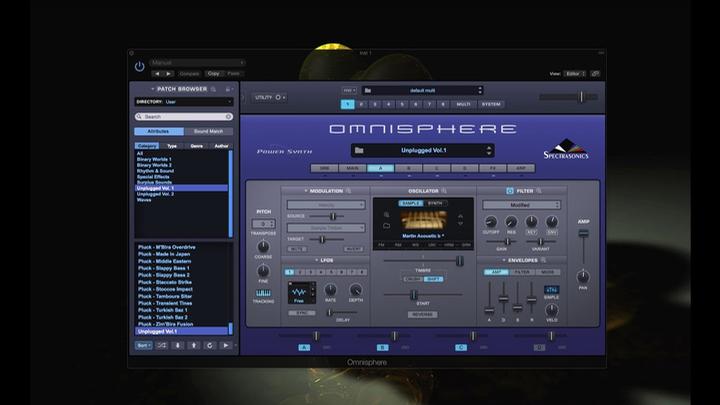
Task: Open the Modulation zoom magnifier icon
Action: [349, 191]
